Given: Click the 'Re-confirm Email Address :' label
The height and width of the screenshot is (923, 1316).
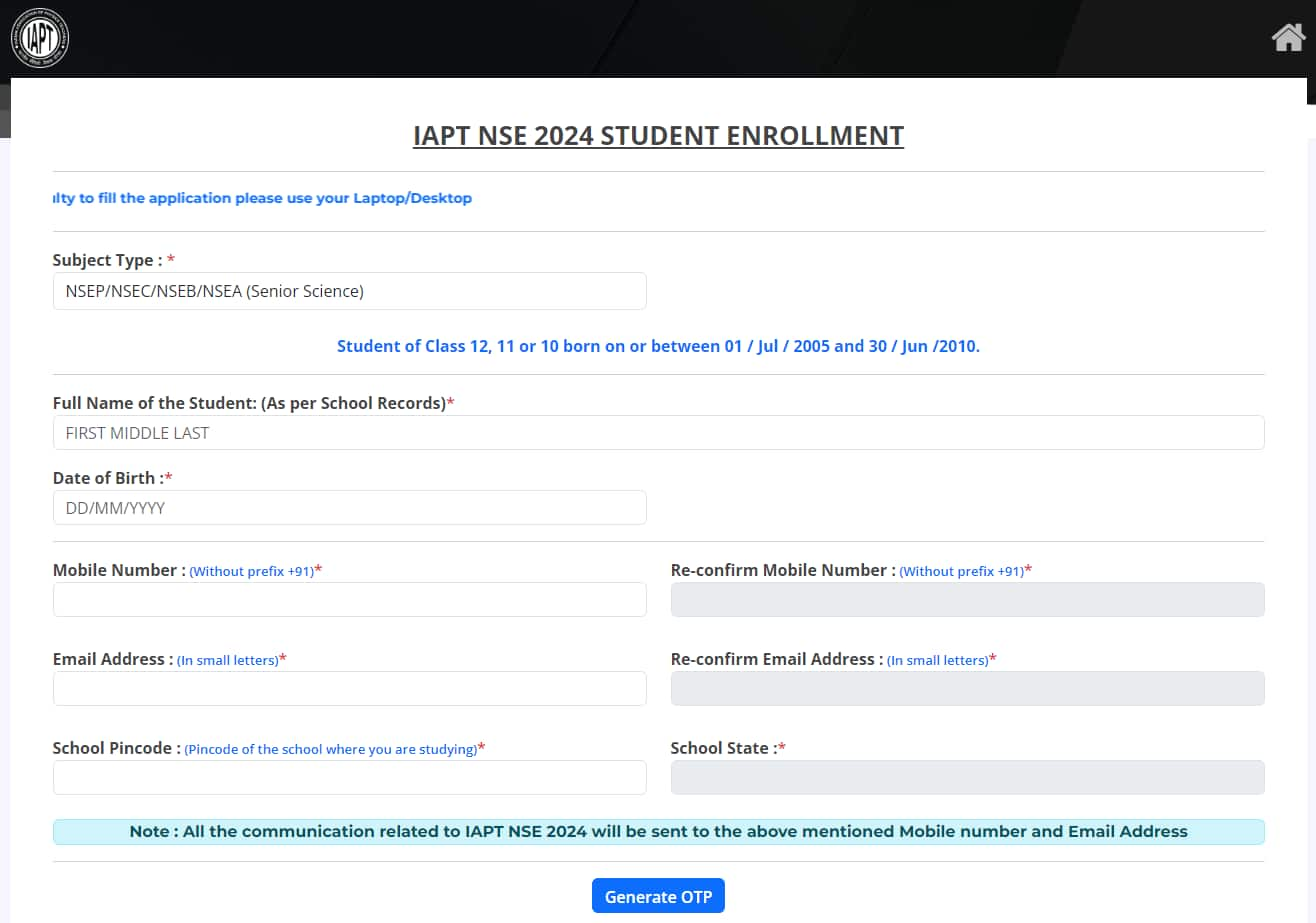Looking at the screenshot, I should (x=777, y=659).
